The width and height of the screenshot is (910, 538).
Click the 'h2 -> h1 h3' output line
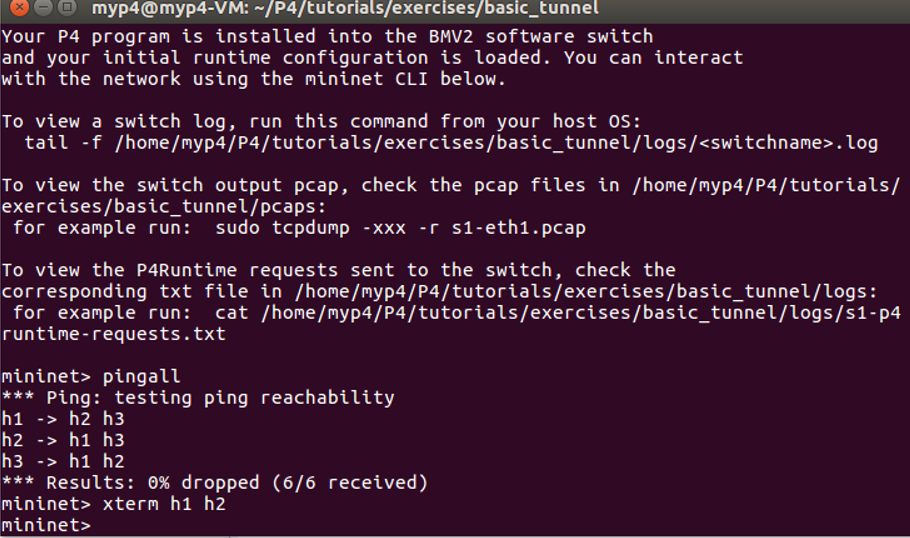click(63, 440)
